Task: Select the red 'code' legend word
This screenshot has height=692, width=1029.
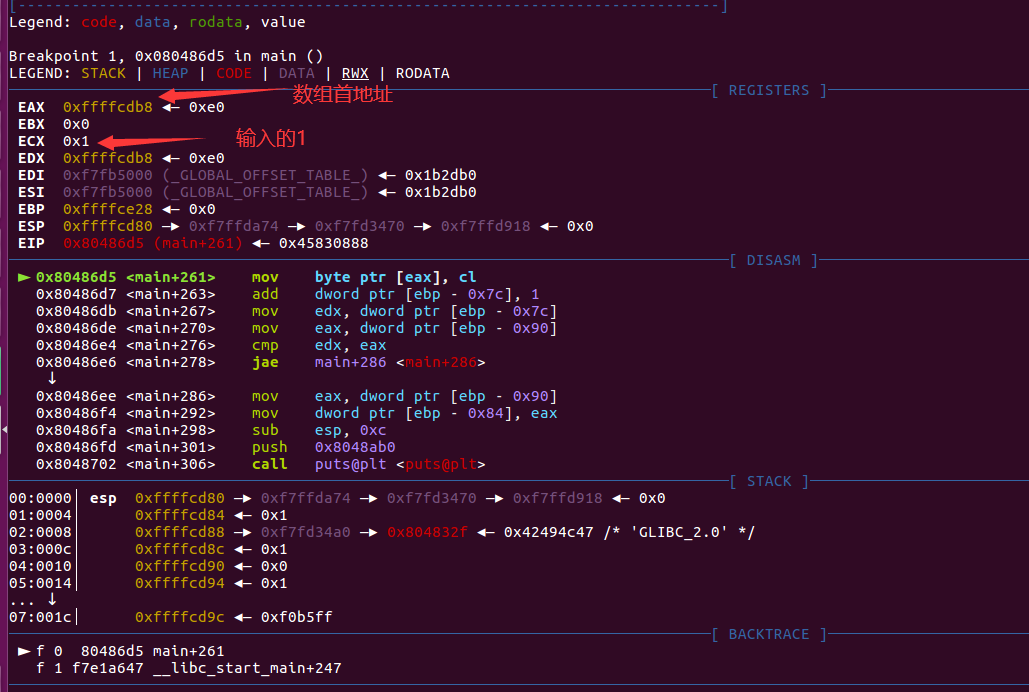Action: [x=98, y=22]
